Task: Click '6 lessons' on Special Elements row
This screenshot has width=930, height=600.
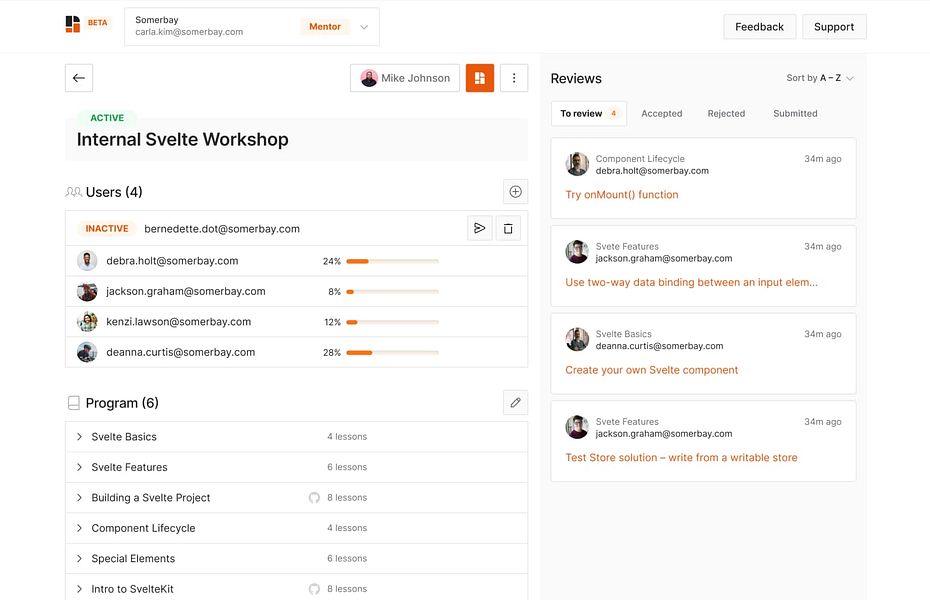Action: (347, 558)
